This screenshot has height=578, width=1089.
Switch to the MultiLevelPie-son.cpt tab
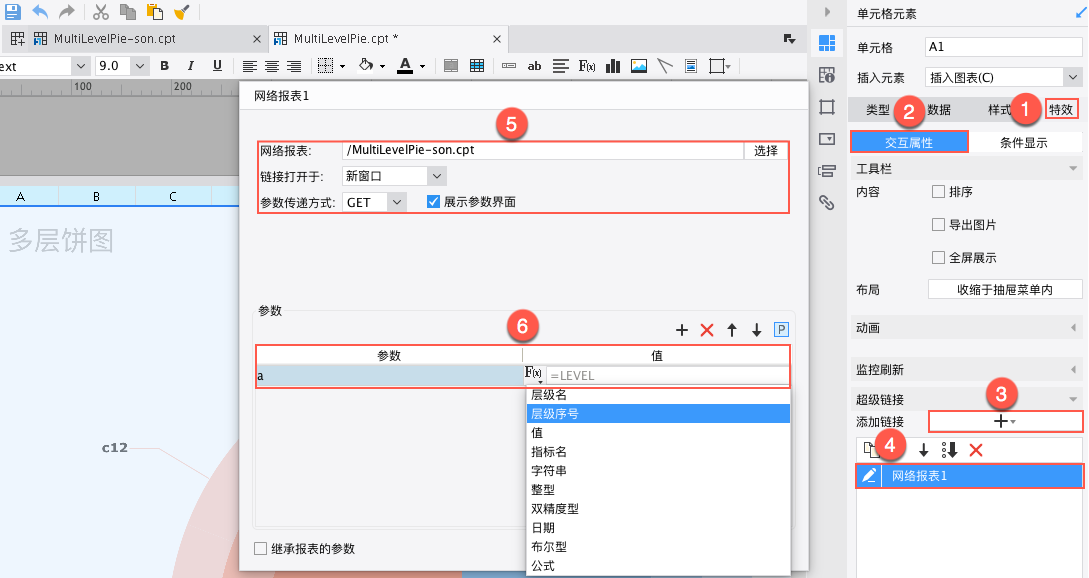point(115,38)
